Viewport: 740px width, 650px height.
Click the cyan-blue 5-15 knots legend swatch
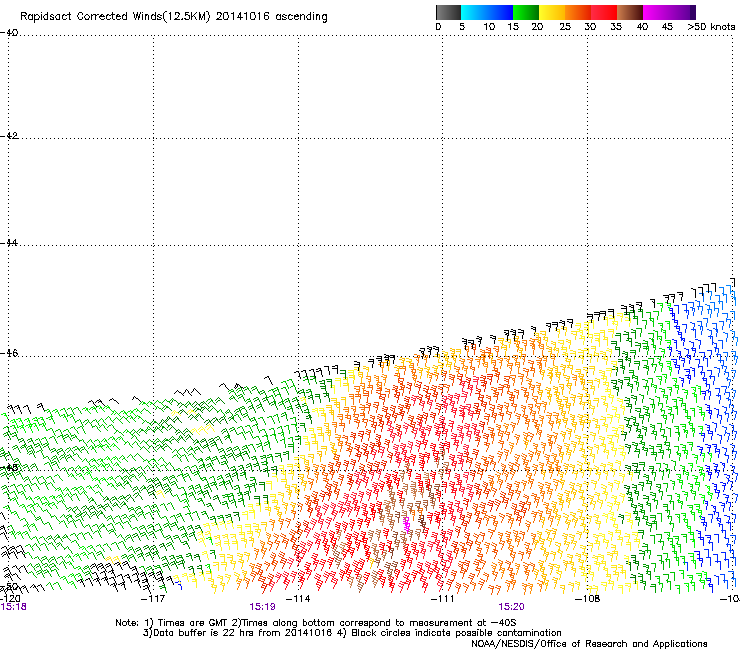(x=487, y=12)
